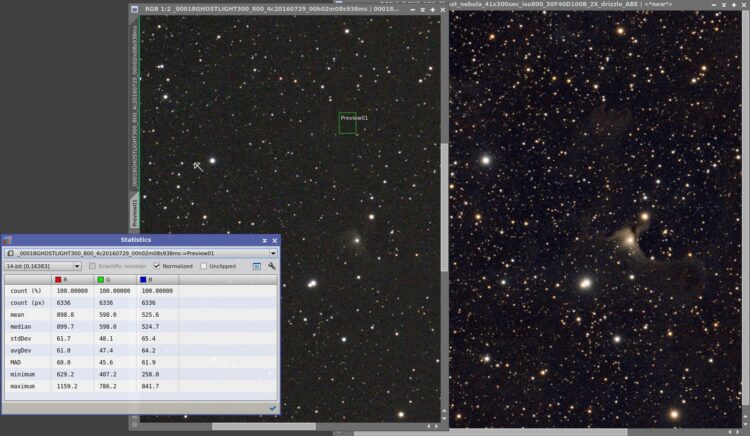Select the G minimum value 407.2
Viewport: 750px width, 436px height.
pyautogui.click(x=108, y=374)
